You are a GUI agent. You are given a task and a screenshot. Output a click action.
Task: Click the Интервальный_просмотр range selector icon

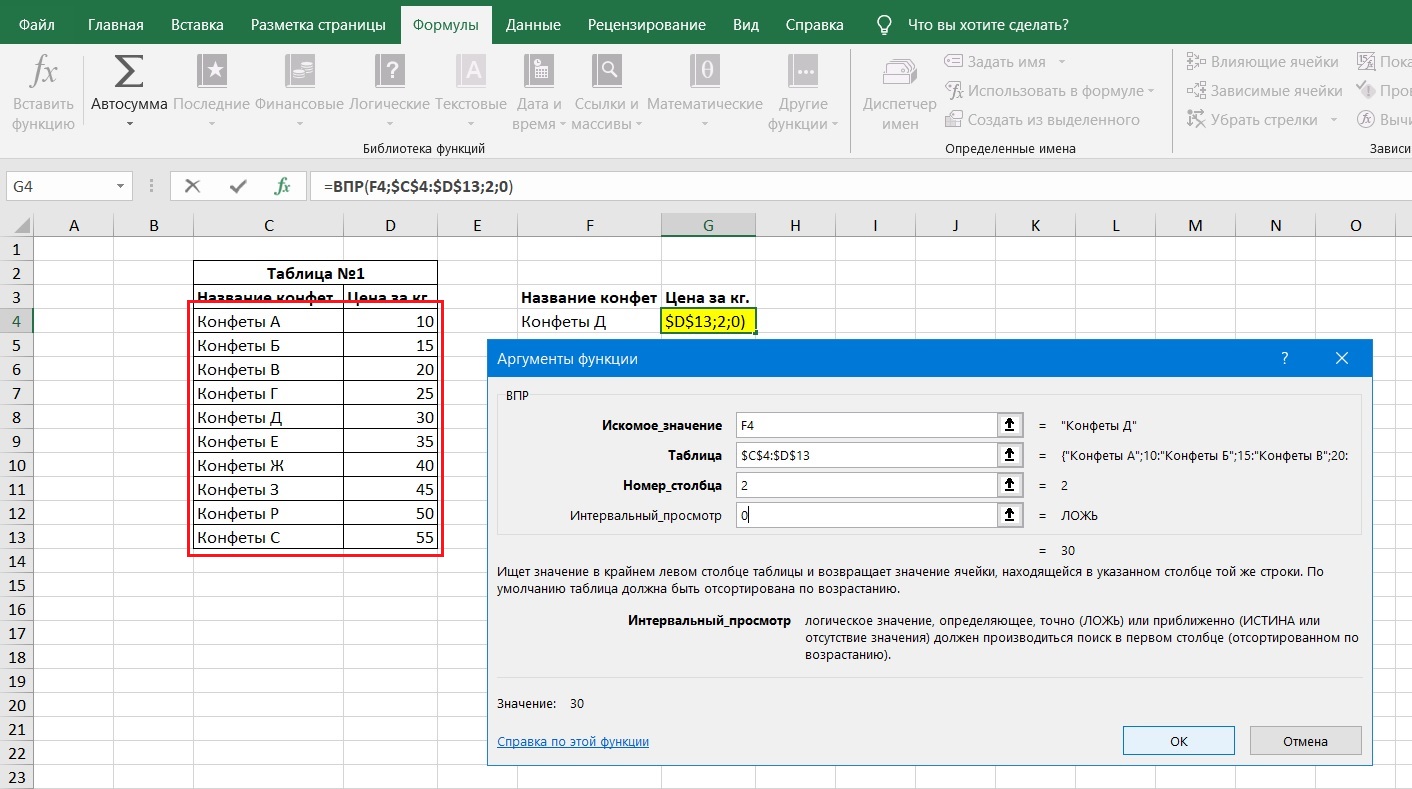click(1010, 515)
